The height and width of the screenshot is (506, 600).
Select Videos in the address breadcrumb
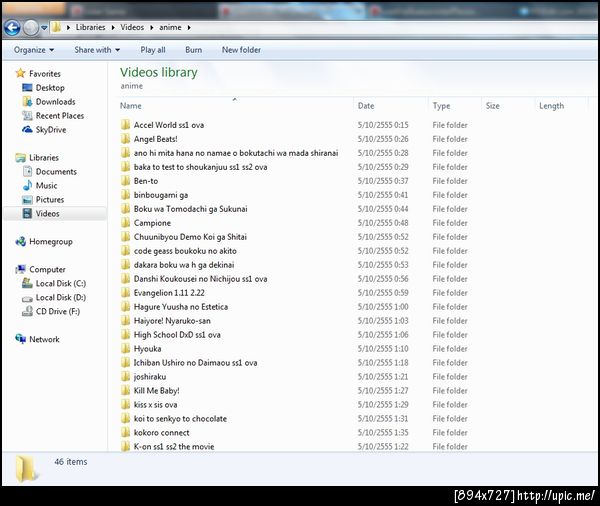click(132, 27)
